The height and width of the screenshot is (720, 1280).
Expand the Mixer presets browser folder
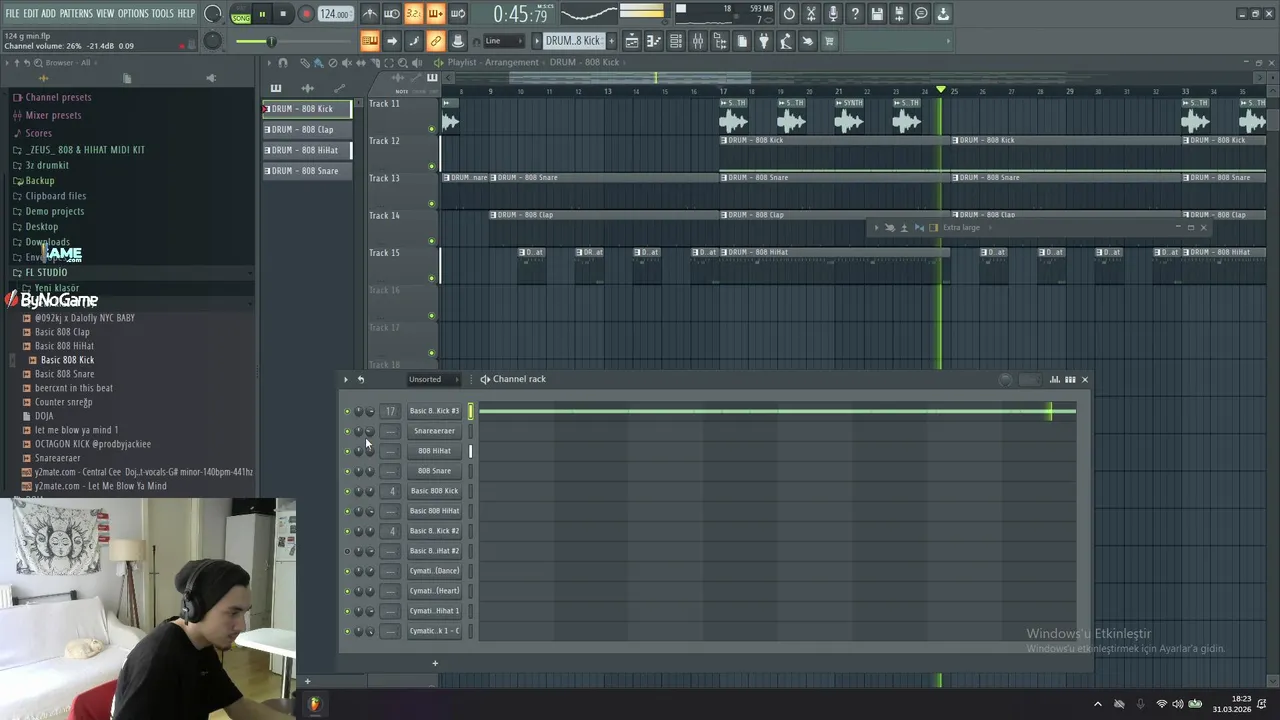[x=53, y=115]
